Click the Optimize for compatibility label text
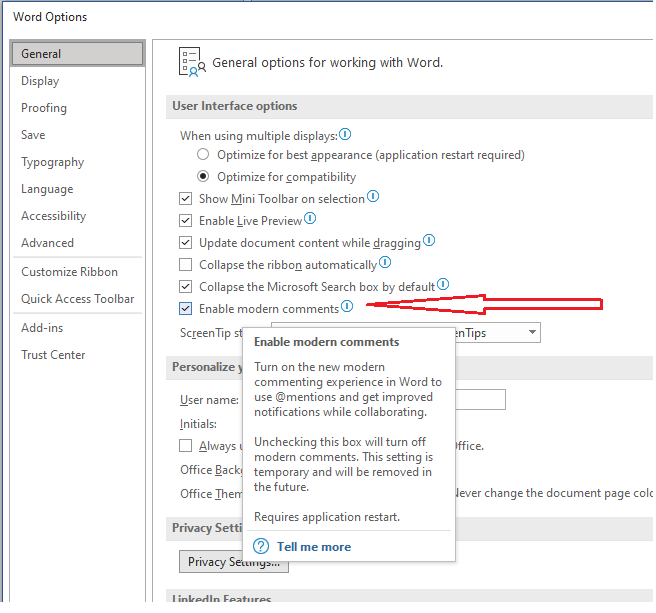The width and height of the screenshot is (656, 613). 286,177
